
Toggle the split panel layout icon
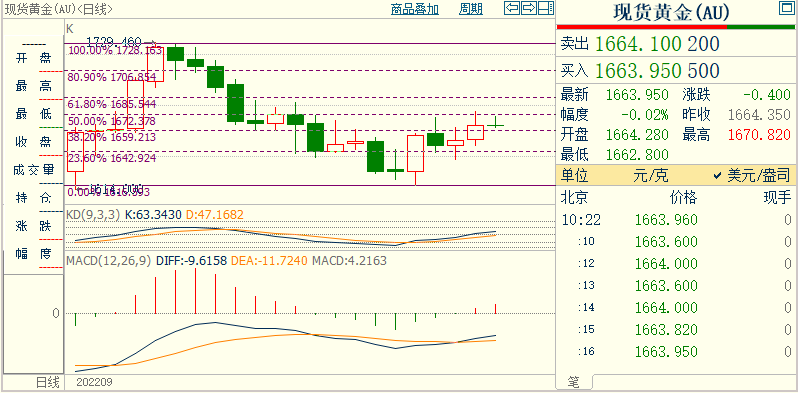click(546, 8)
